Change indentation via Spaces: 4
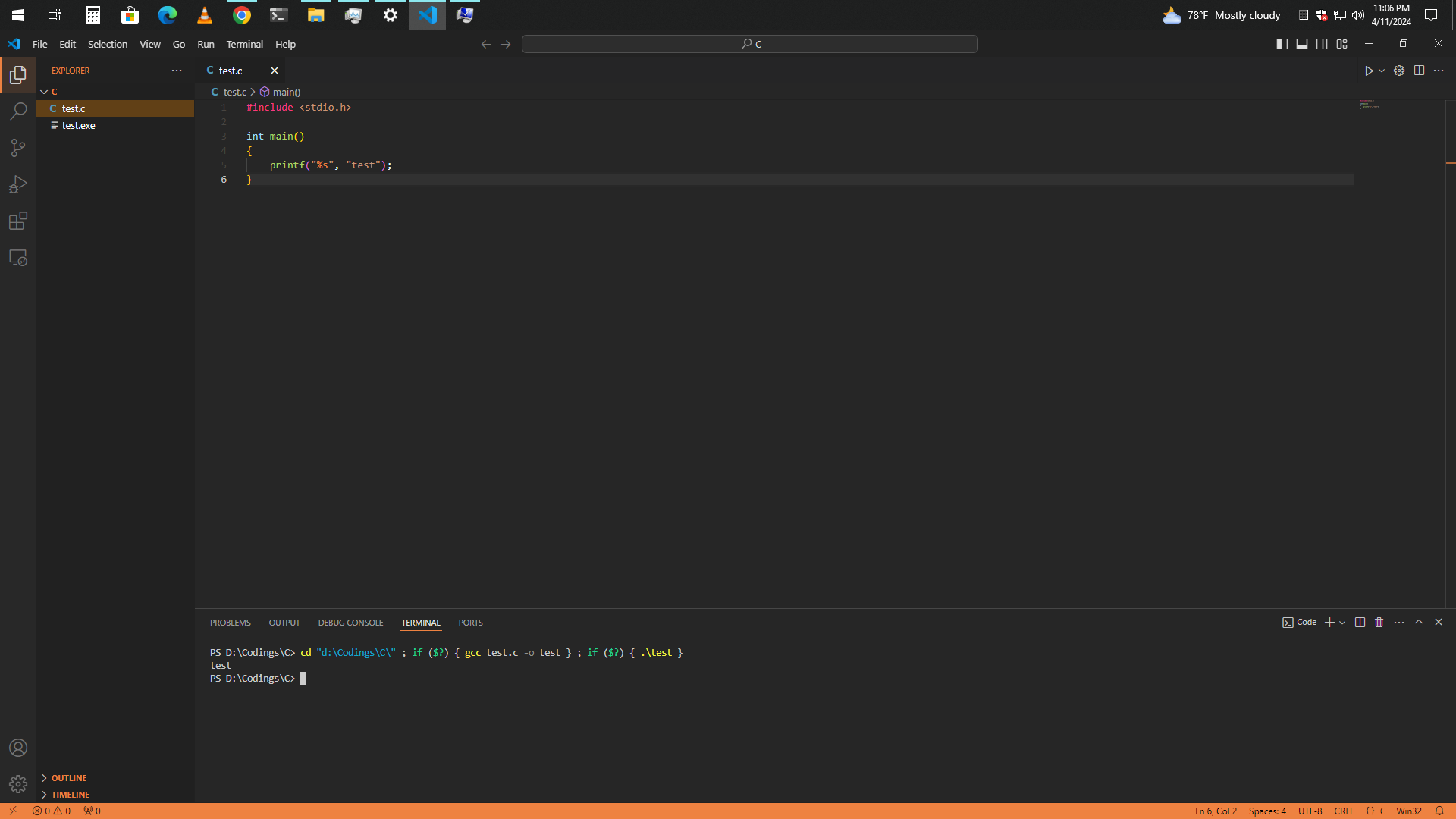 point(1267,811)
